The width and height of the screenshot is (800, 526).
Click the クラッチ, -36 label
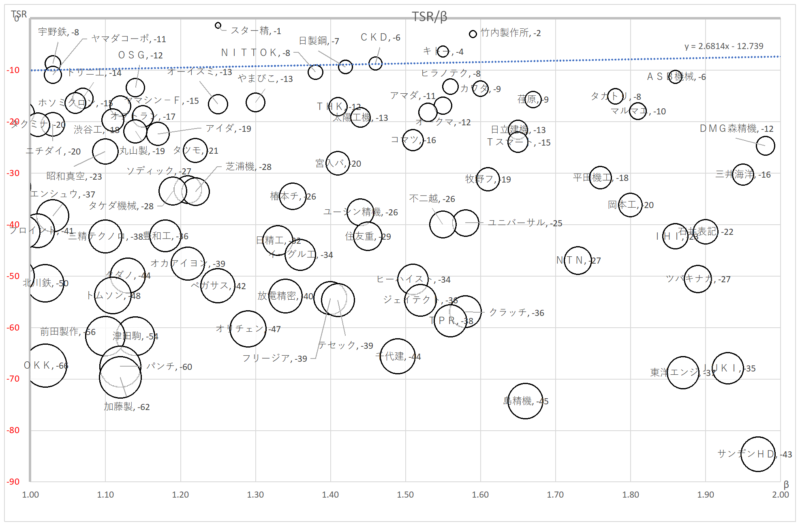pos(516,313)
